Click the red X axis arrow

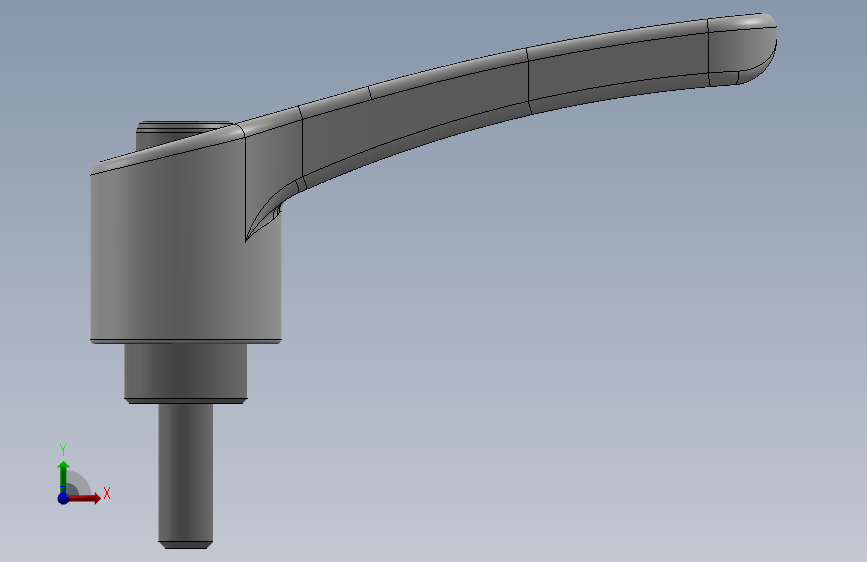pos(84,498)
